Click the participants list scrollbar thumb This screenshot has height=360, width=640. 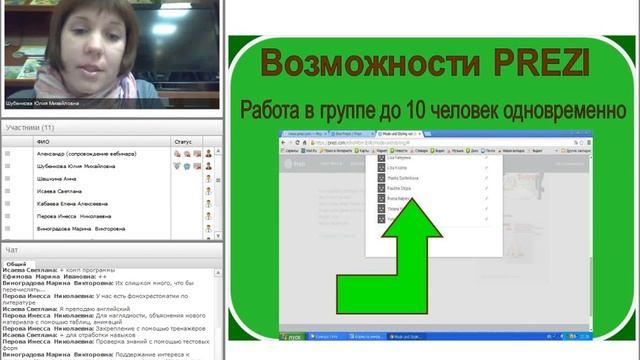(x=218, y=180)
